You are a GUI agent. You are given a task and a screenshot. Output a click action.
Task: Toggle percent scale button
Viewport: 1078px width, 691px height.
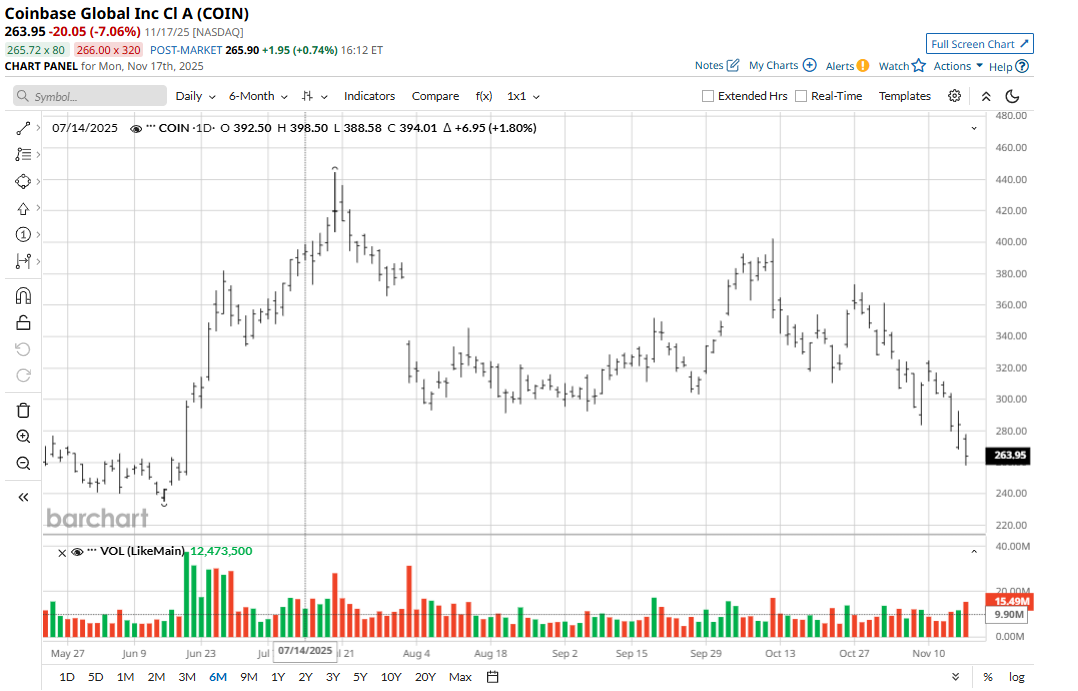[988, 677]
